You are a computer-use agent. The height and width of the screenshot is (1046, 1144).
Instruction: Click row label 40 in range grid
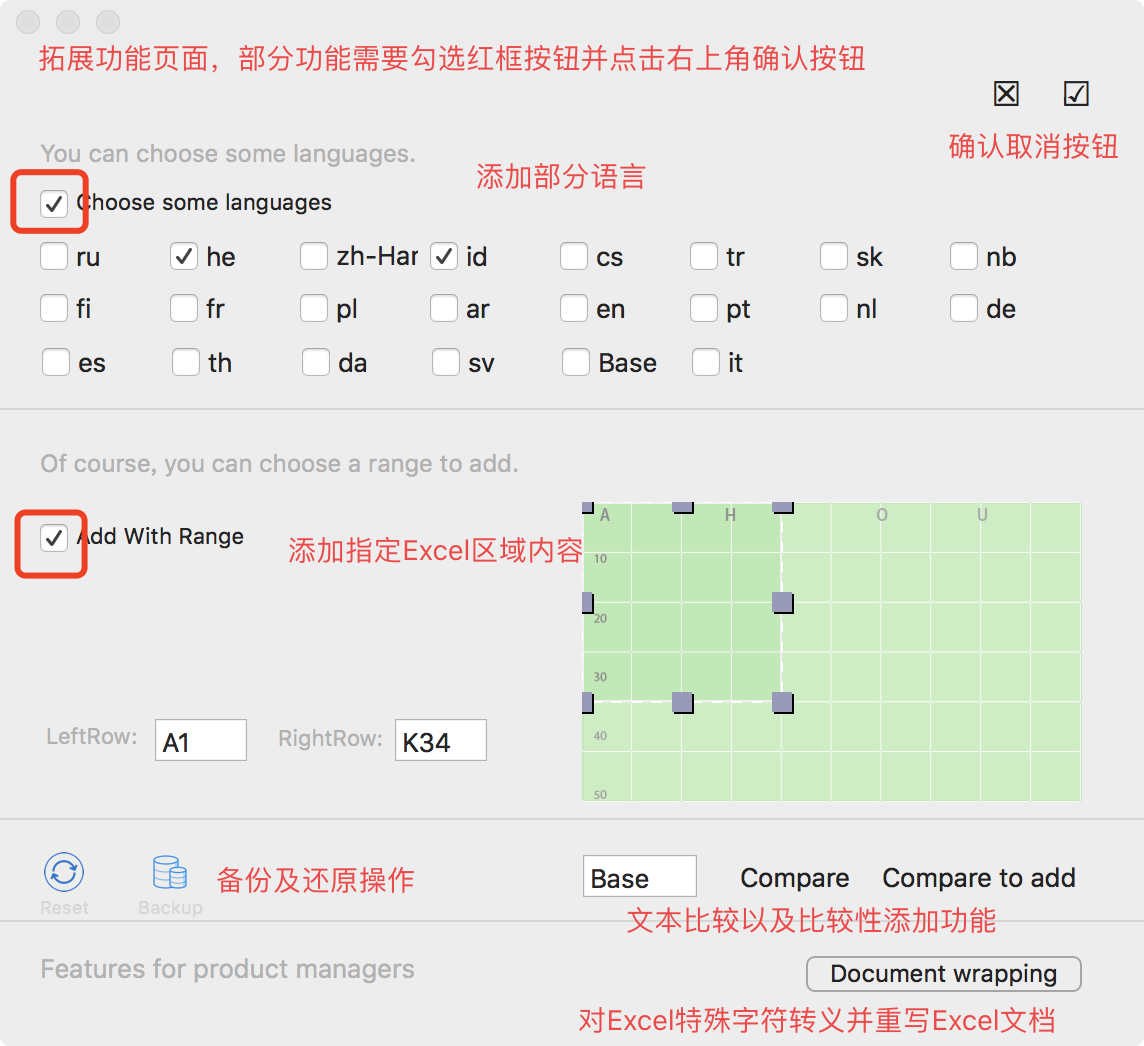pyautogui.click(x=600, y=736)
